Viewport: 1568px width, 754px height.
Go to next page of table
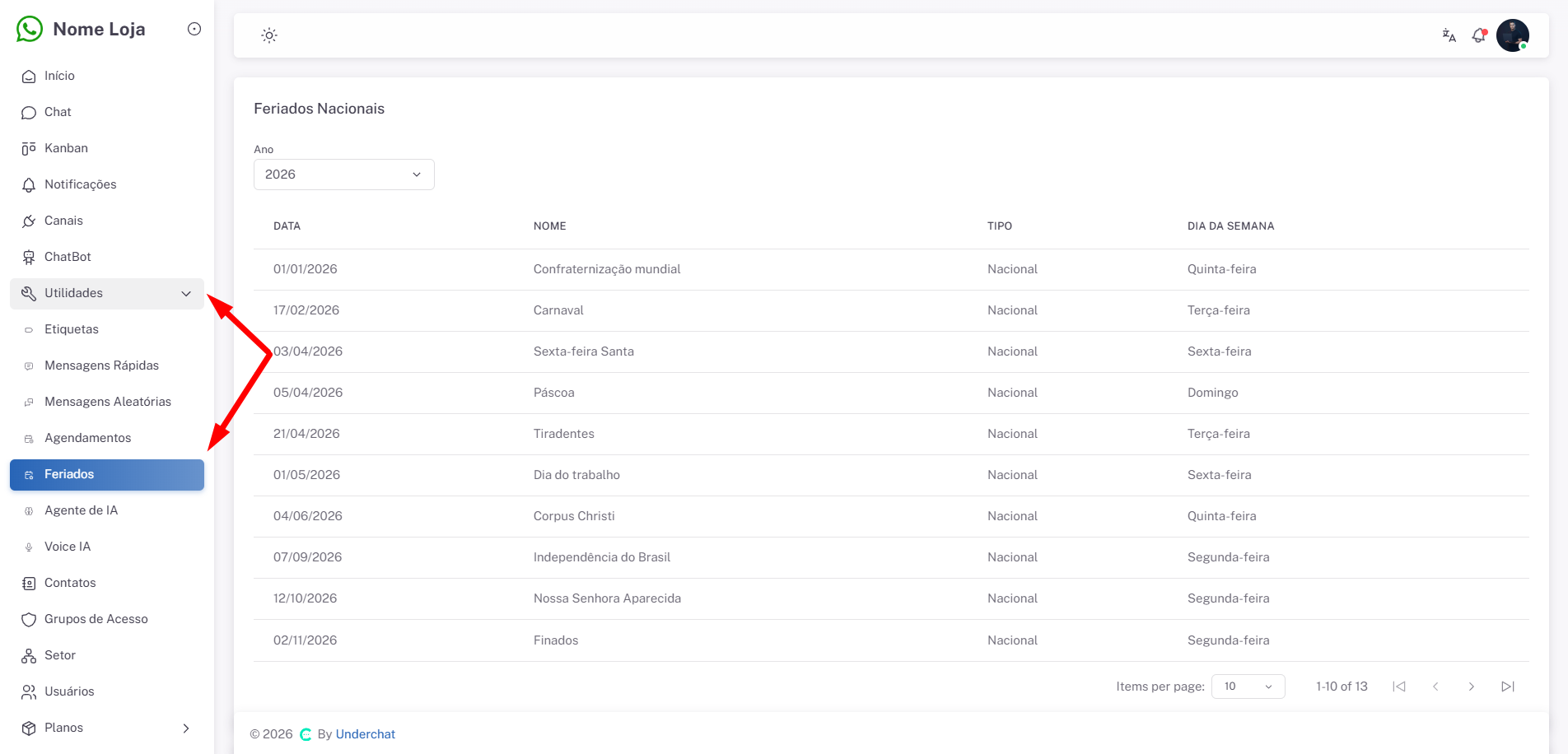(x=1472, y=687)
